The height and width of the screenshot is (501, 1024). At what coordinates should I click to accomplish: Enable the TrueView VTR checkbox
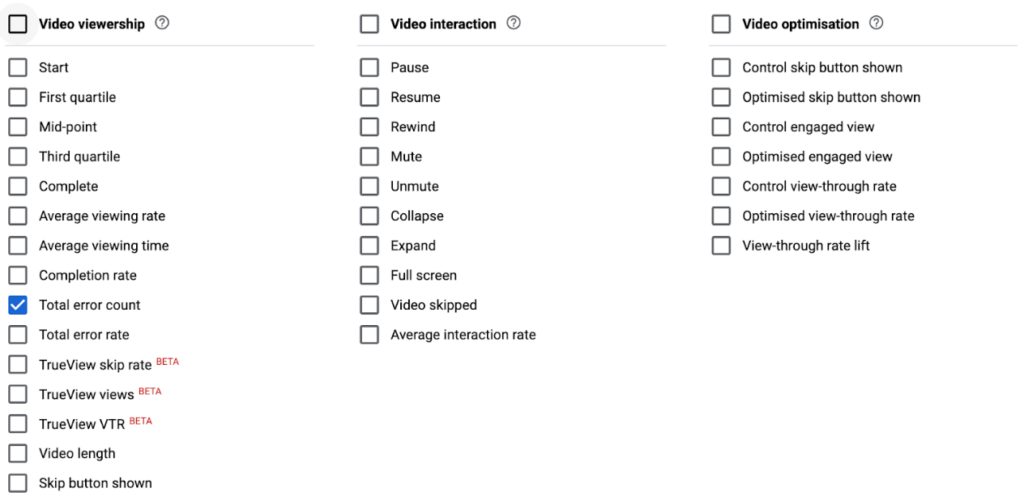pos(18,424)
